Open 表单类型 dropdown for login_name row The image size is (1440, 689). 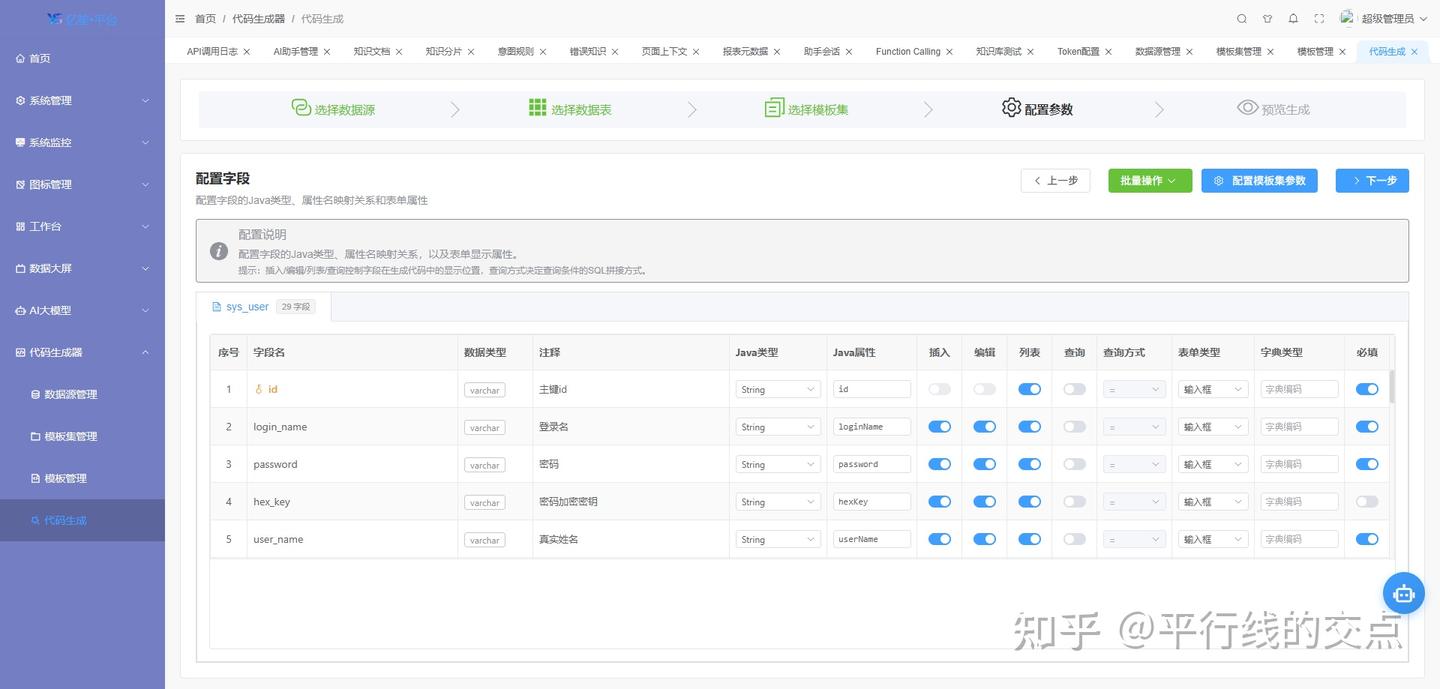tap(1213, 427)
